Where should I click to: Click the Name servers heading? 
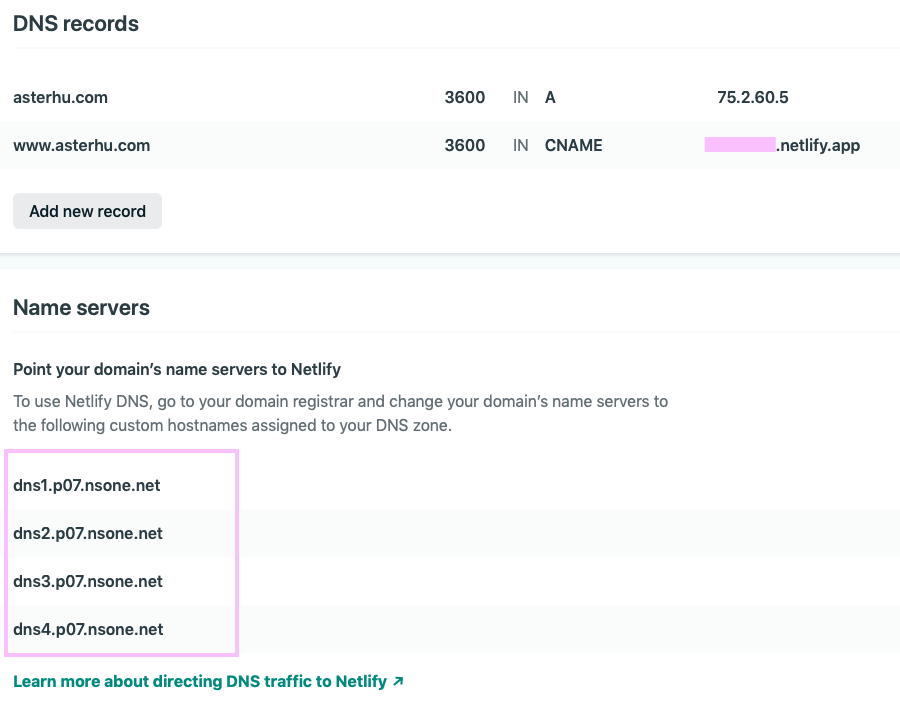pyautogui.click(x=82, y=308)
